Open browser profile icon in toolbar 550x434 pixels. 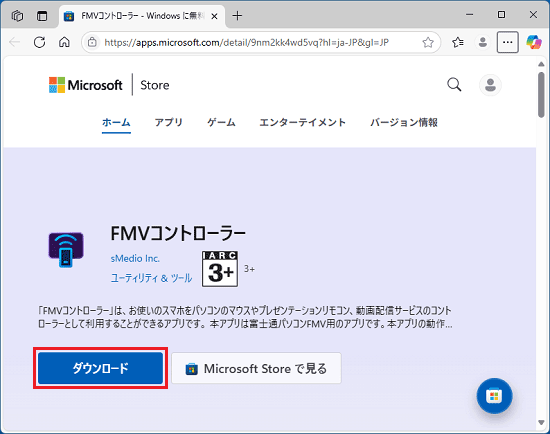click(483, 42)
